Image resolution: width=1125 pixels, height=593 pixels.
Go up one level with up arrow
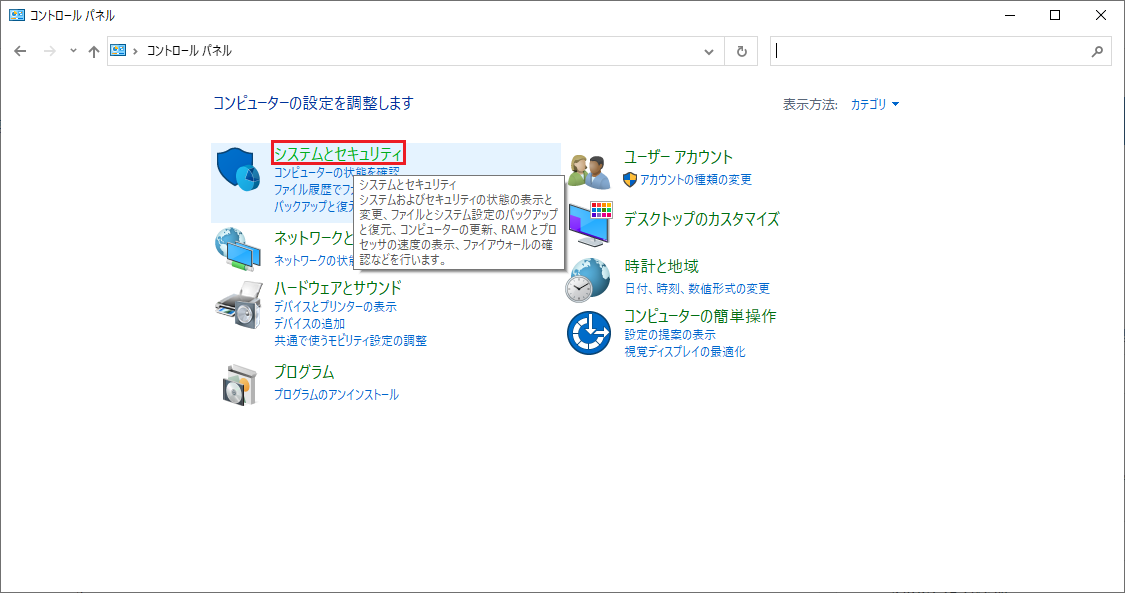coord(93,51)
